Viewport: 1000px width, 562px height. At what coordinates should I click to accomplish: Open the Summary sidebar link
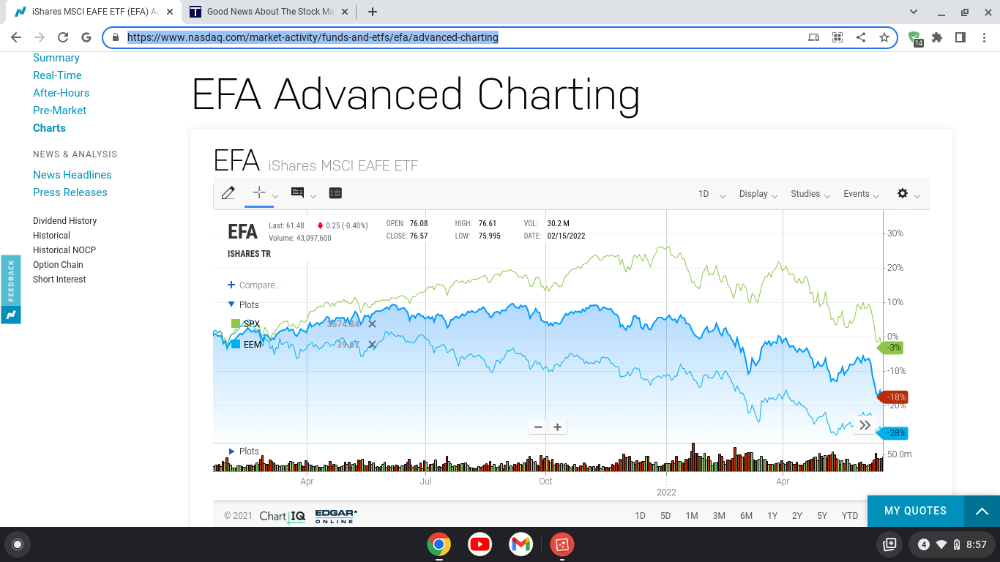tap(56, 57)
